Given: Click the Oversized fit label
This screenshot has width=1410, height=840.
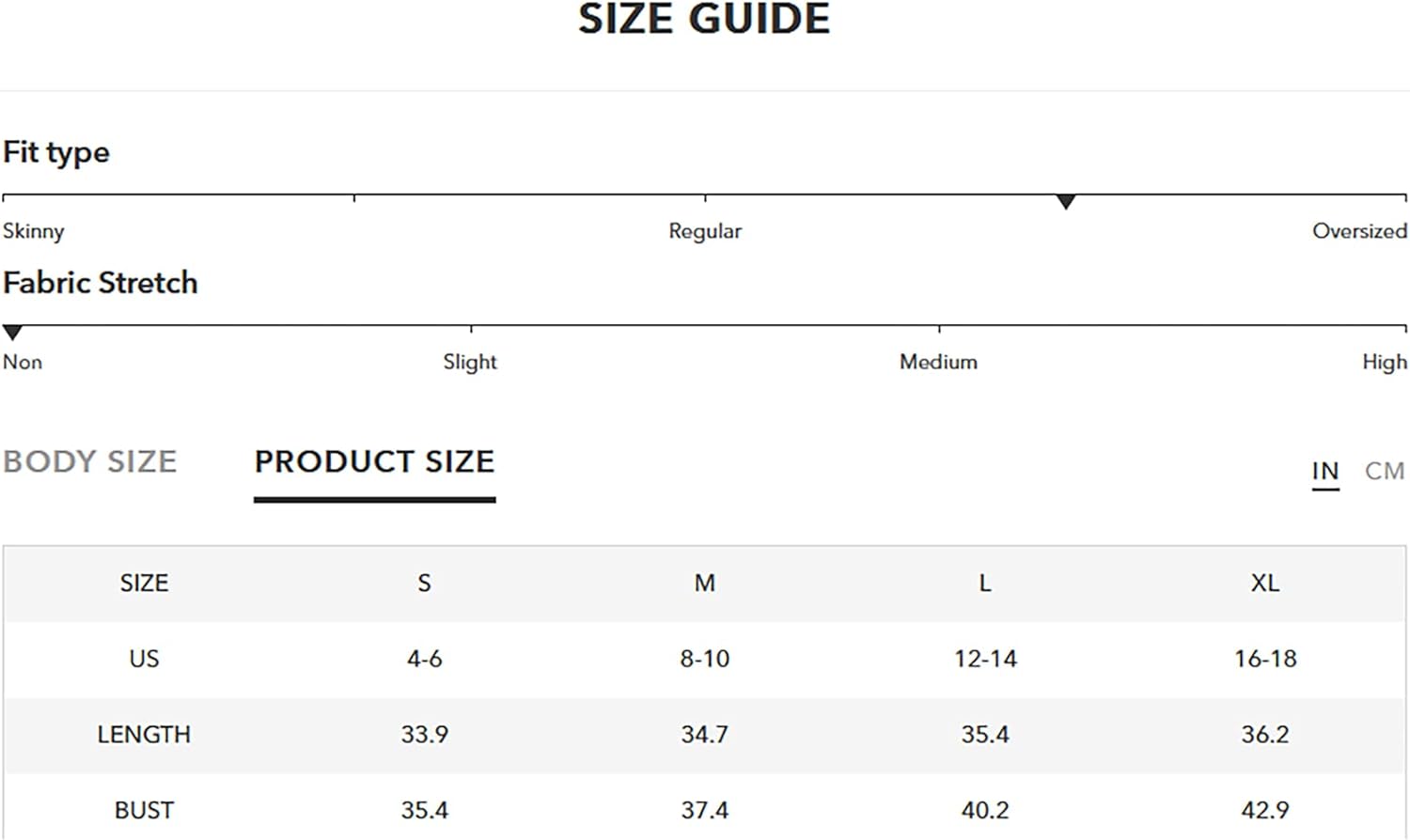Looking at the screenshot, I should click(1359, 231).
